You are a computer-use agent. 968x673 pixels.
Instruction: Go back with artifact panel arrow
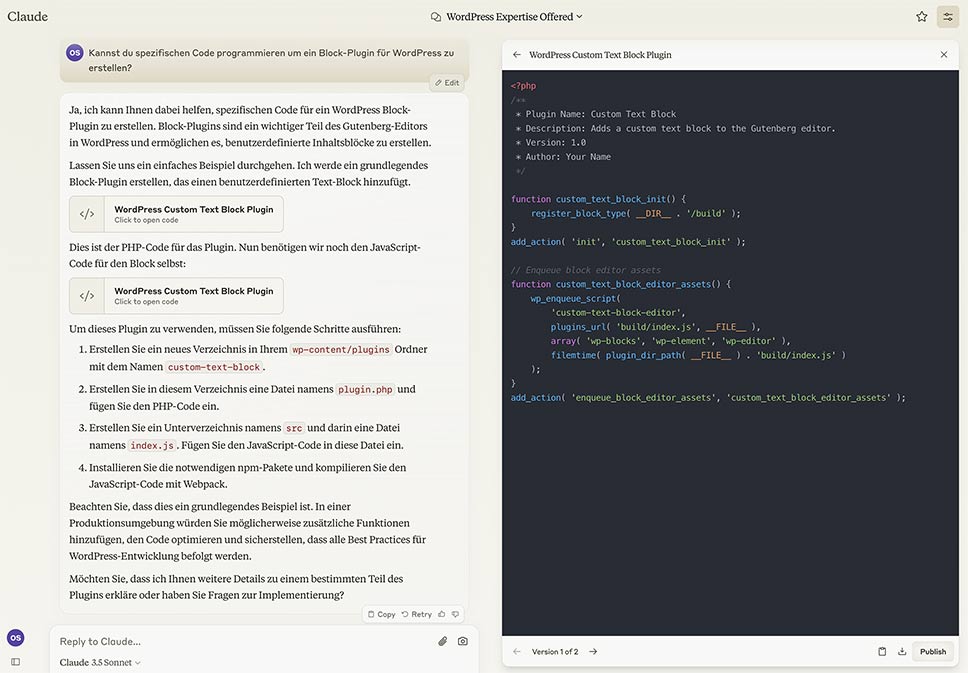(x=517, y=54)
